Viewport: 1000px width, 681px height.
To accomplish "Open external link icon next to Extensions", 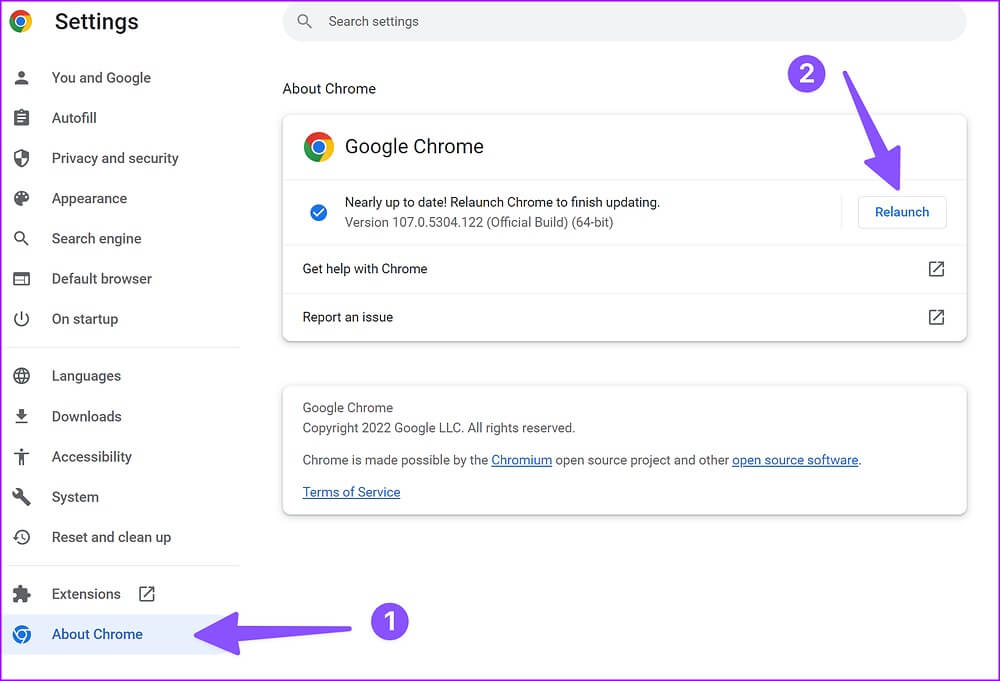I will click(x=147, y=594).
